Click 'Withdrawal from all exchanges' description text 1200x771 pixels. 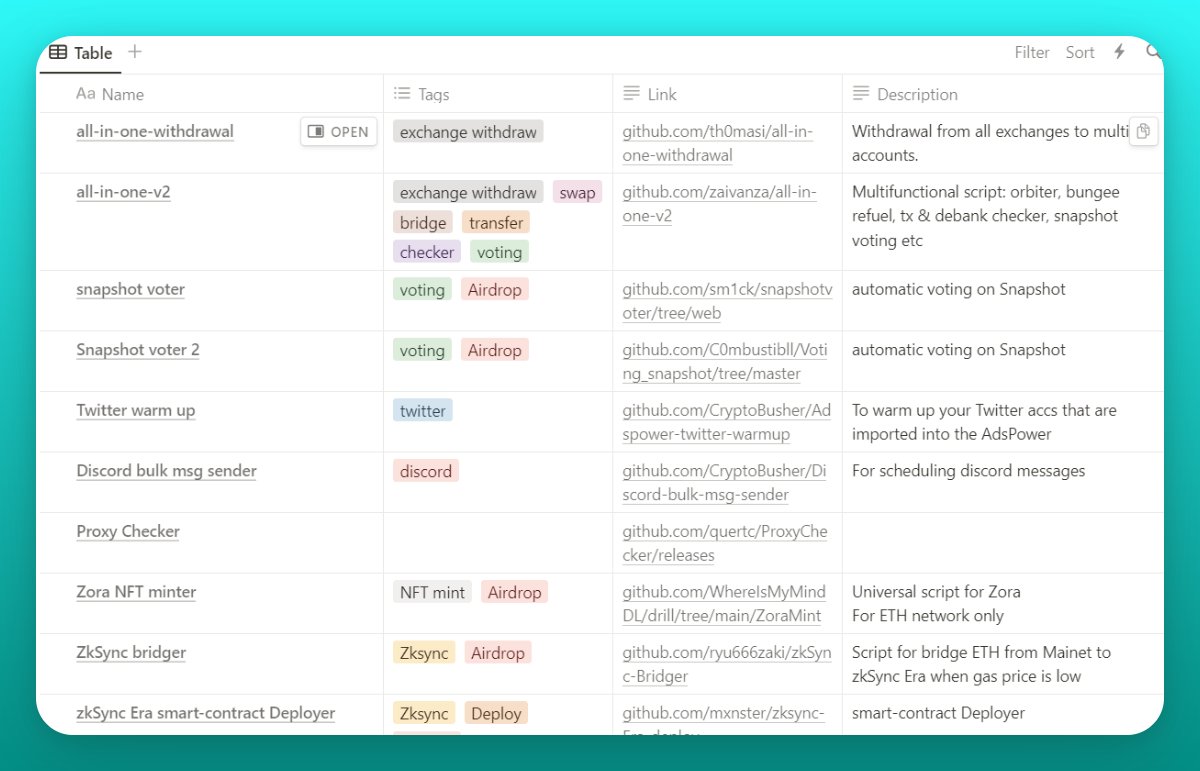tap(990, 143)
